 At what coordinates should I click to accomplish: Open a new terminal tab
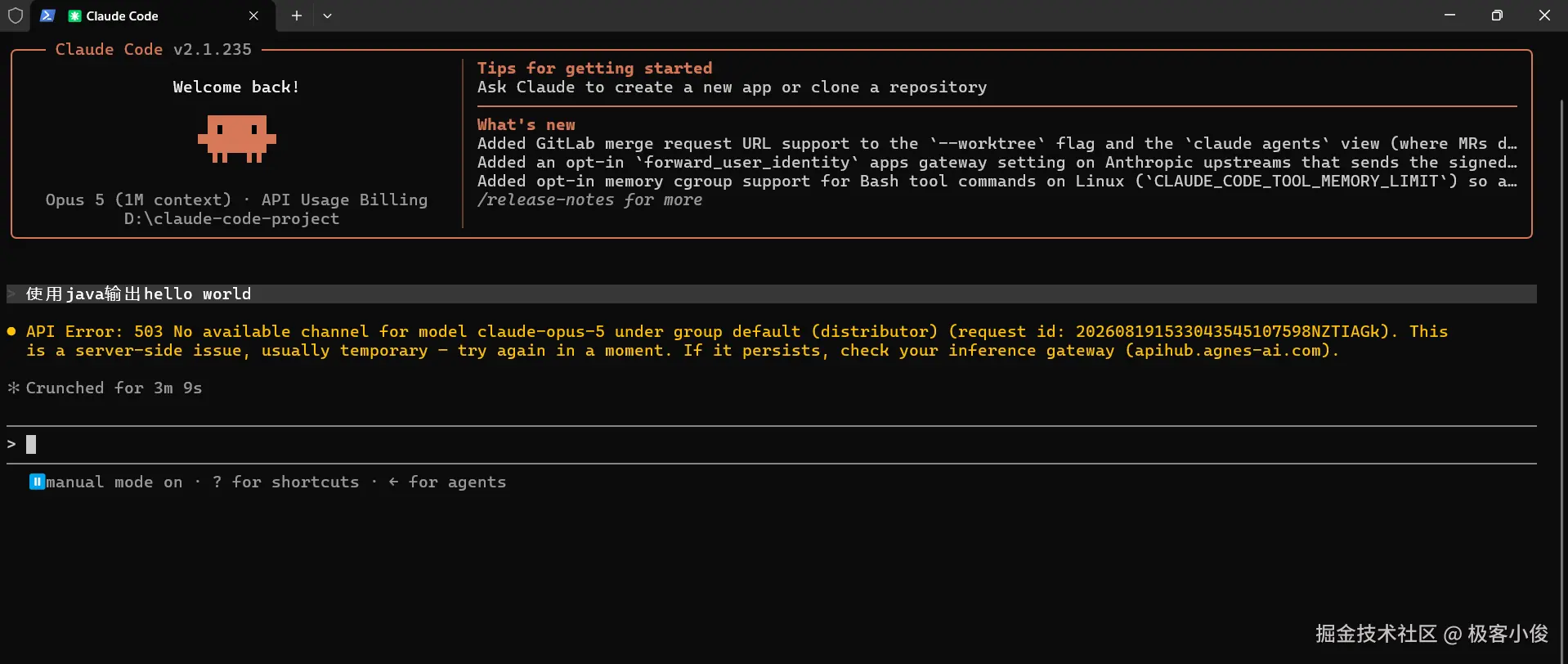point(297,16)
